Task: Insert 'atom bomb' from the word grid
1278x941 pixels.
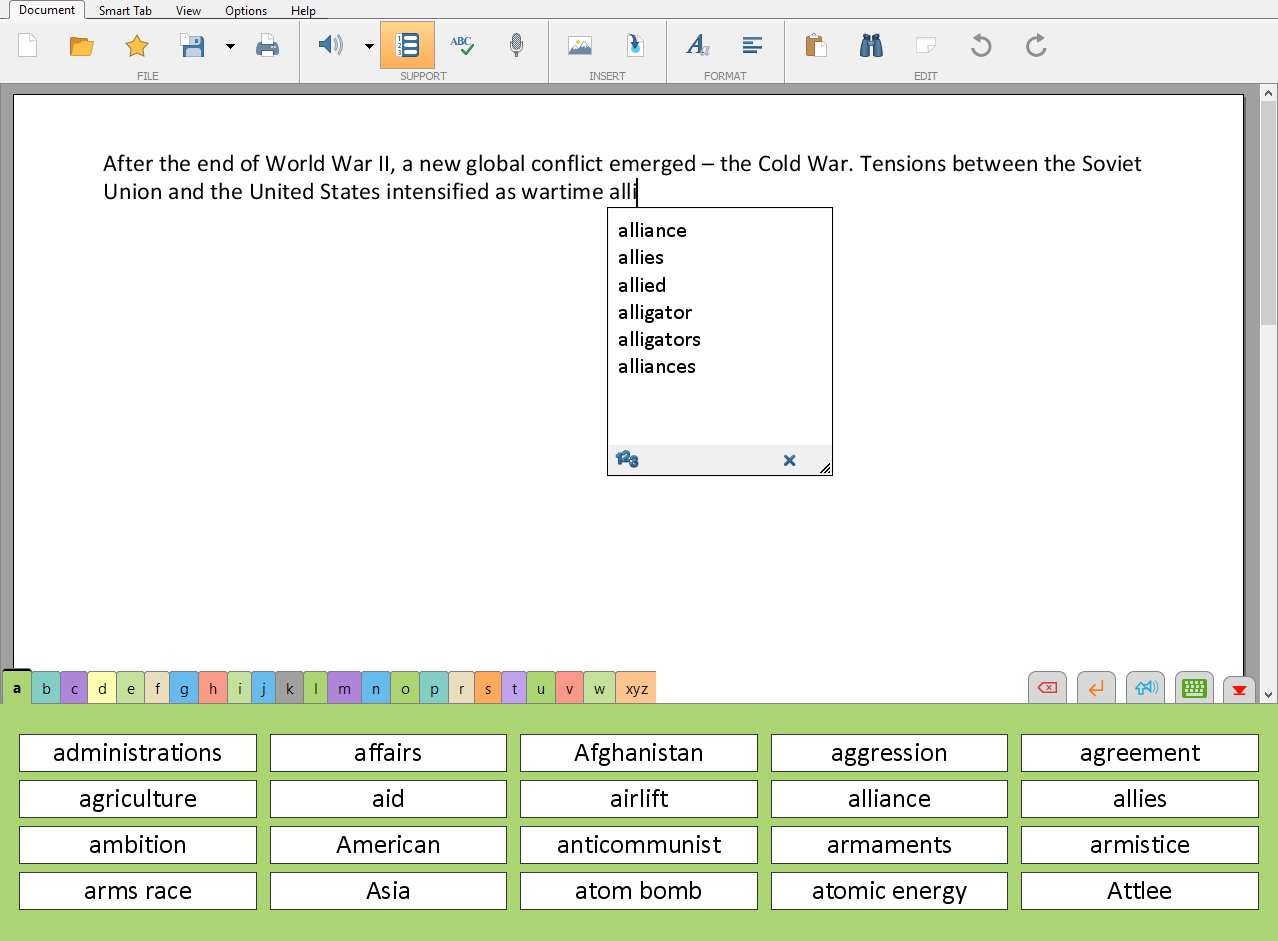Action: [x=639, y=891]
